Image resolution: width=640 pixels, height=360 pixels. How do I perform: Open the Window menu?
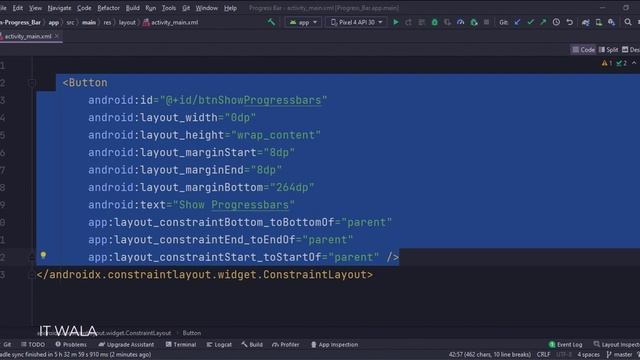pos(207,8)
